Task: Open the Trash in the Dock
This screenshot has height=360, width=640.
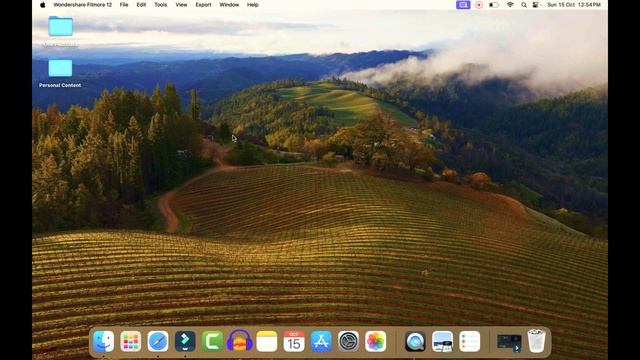Action: tap(536, 341)
